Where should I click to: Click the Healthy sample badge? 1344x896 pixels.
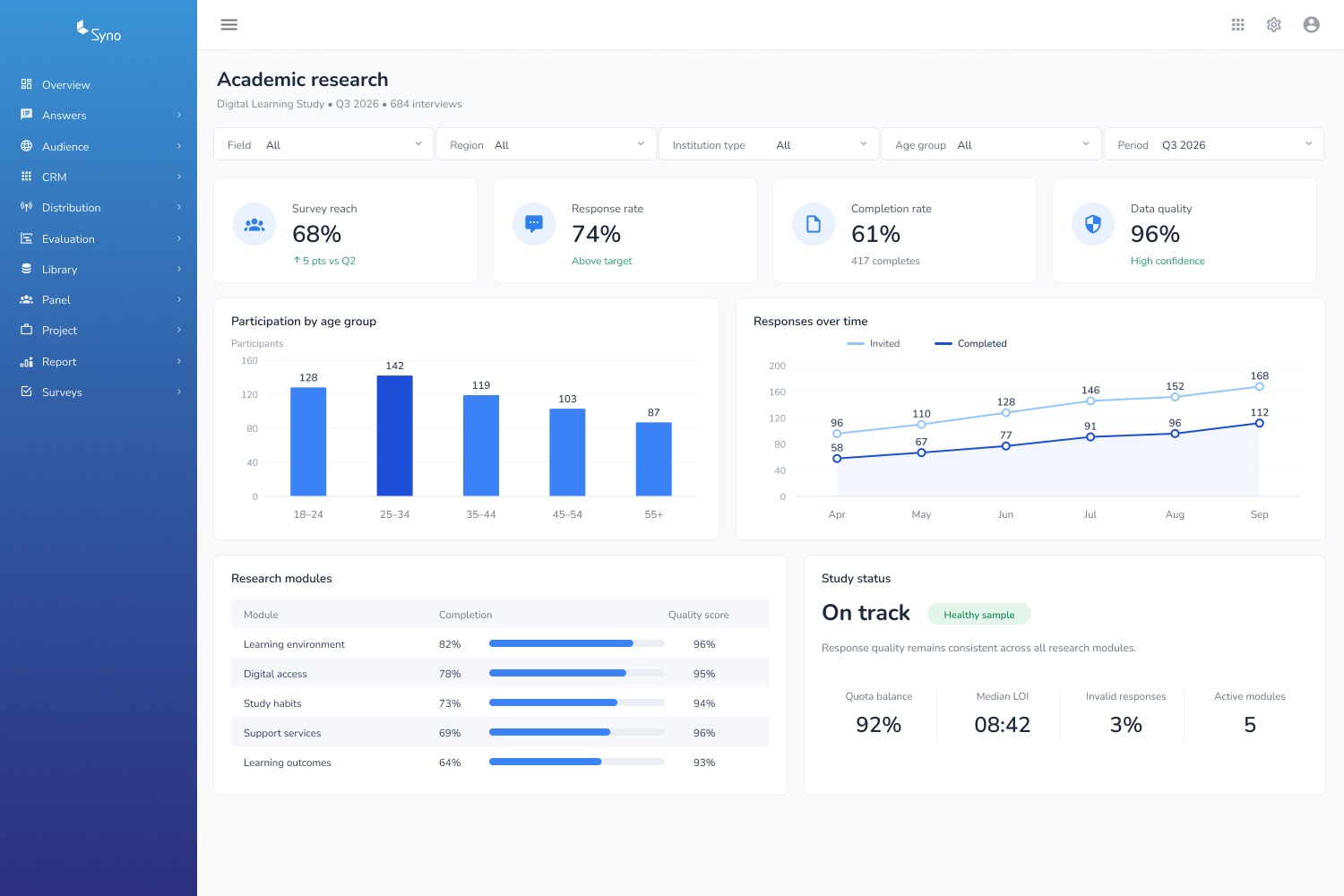coord(979,615)
